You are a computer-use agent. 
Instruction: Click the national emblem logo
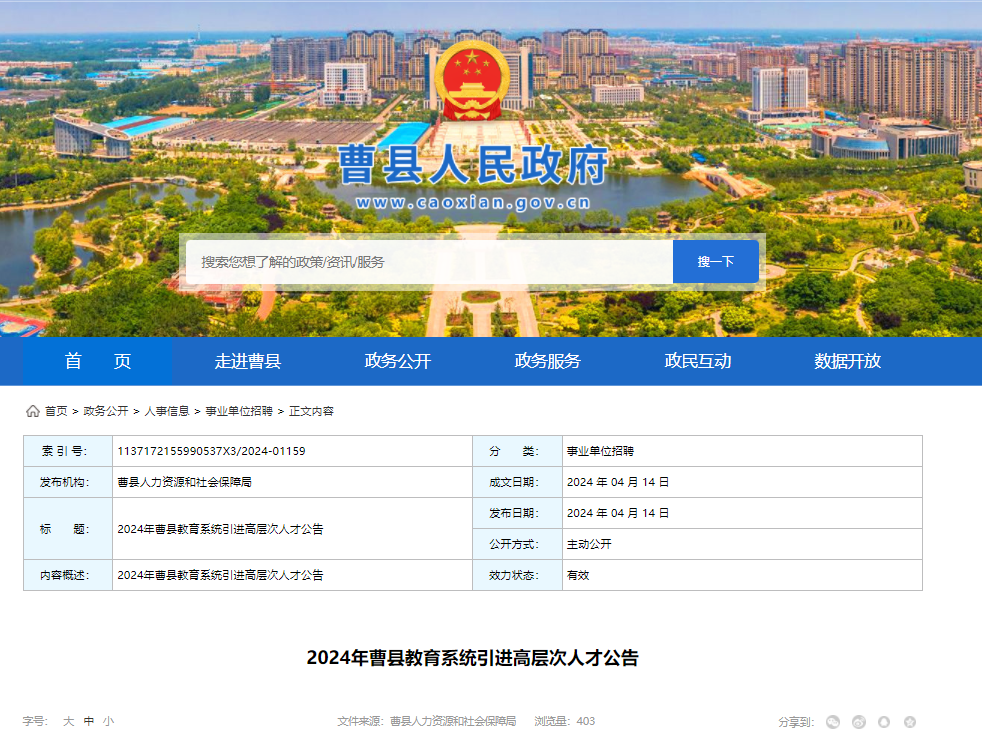click(x=472, y=81)
